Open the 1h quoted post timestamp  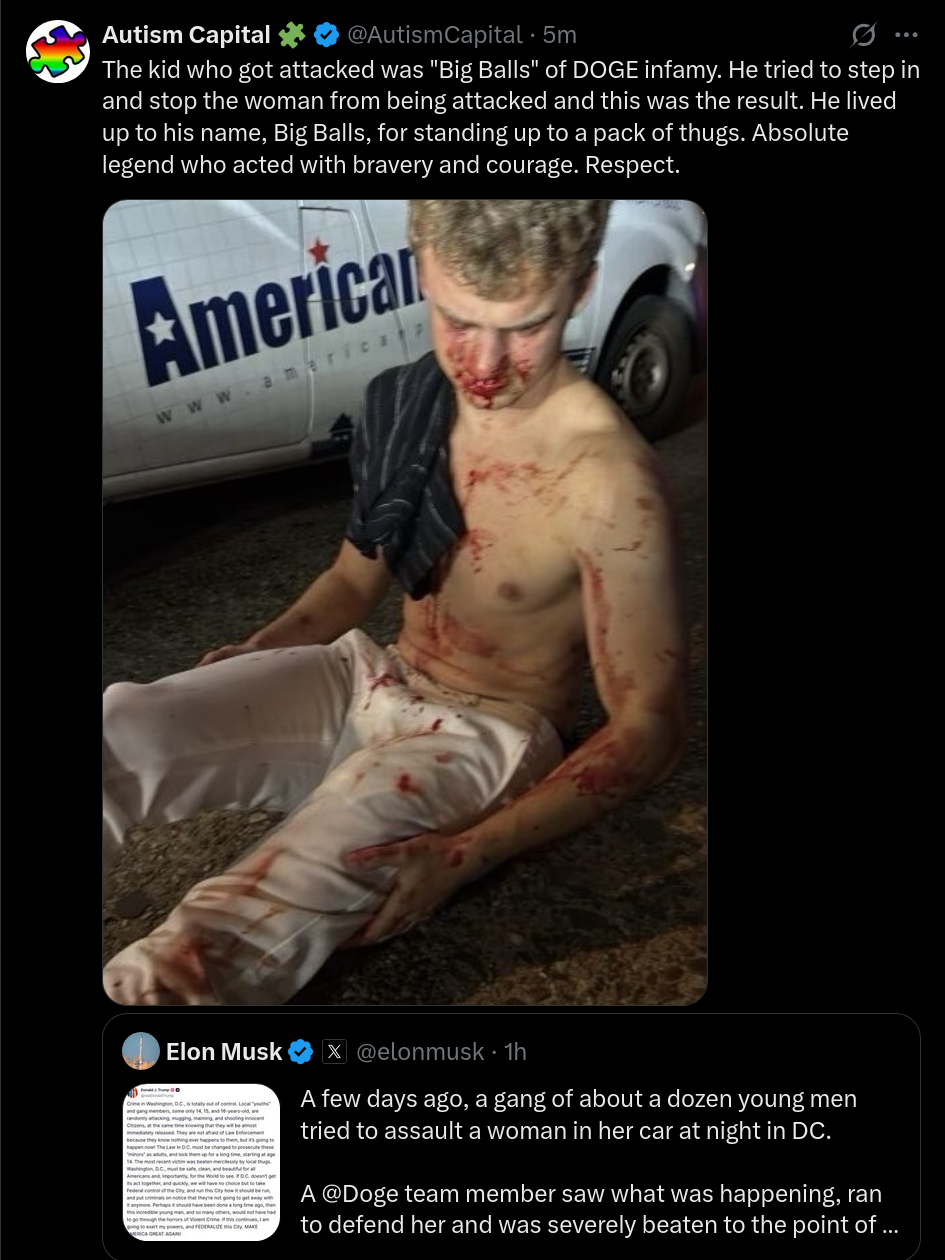click(515, 1051)
